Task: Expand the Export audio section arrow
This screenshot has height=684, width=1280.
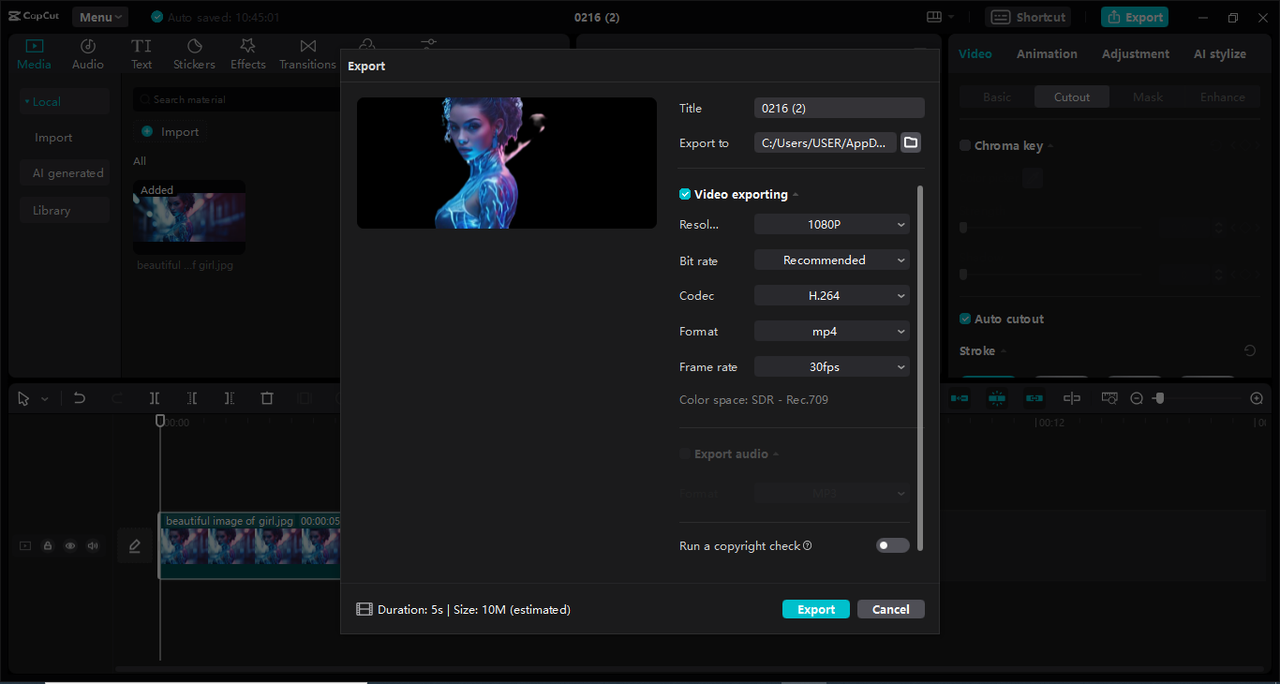Action: tap(776, 455)
